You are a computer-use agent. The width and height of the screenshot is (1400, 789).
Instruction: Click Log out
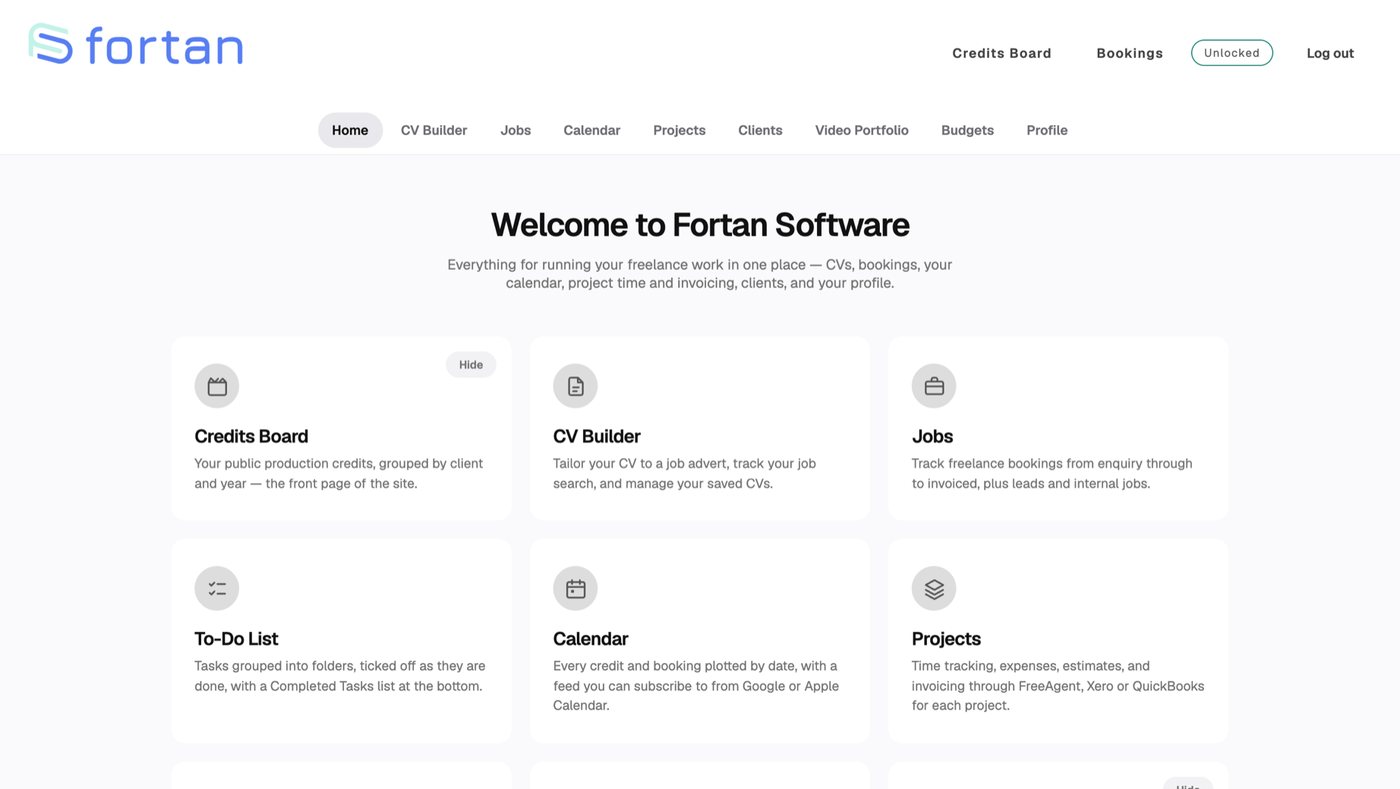coord(1330,53)
